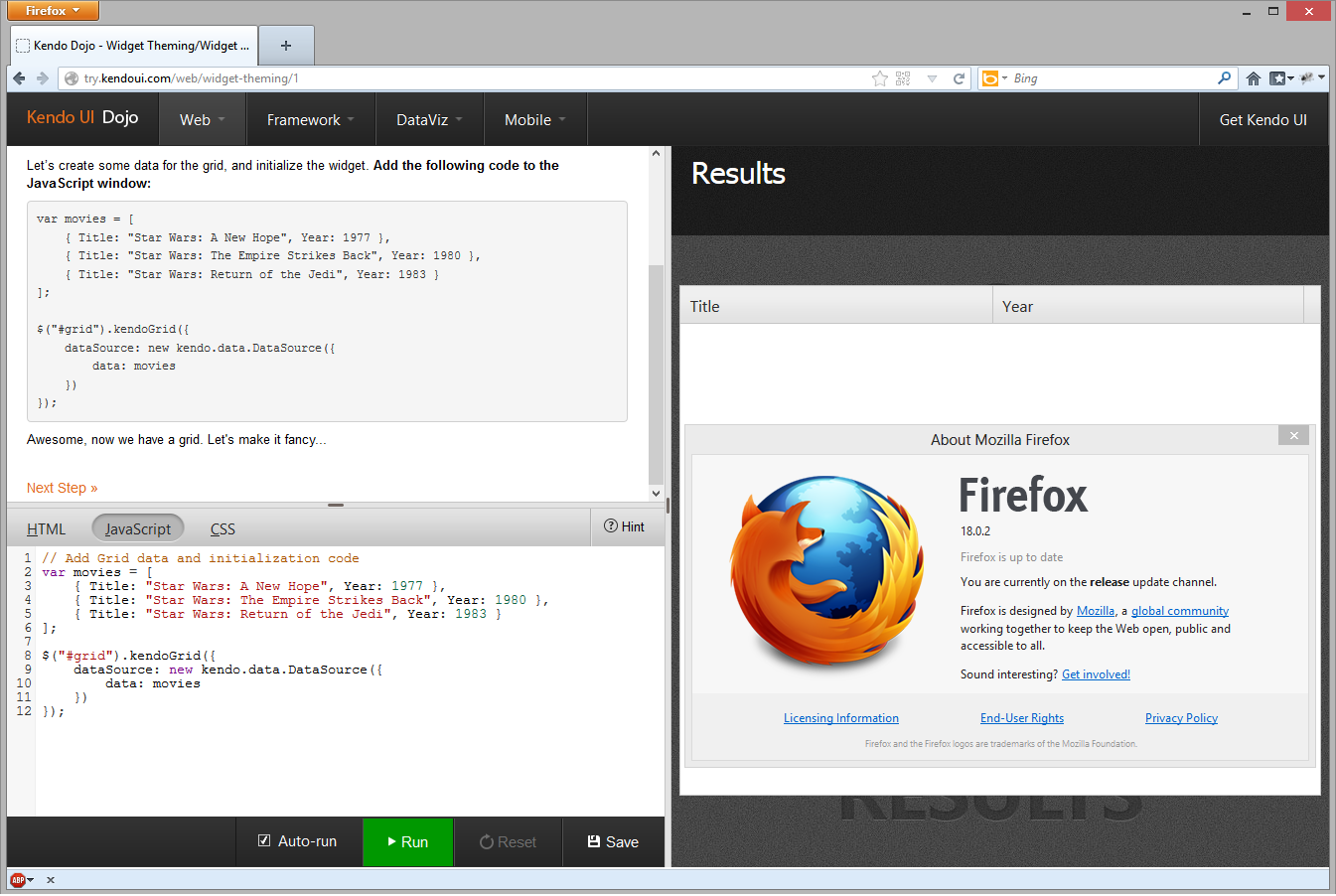Close the About Mozilla Firefox dialog

click(x=1293, y=435)
